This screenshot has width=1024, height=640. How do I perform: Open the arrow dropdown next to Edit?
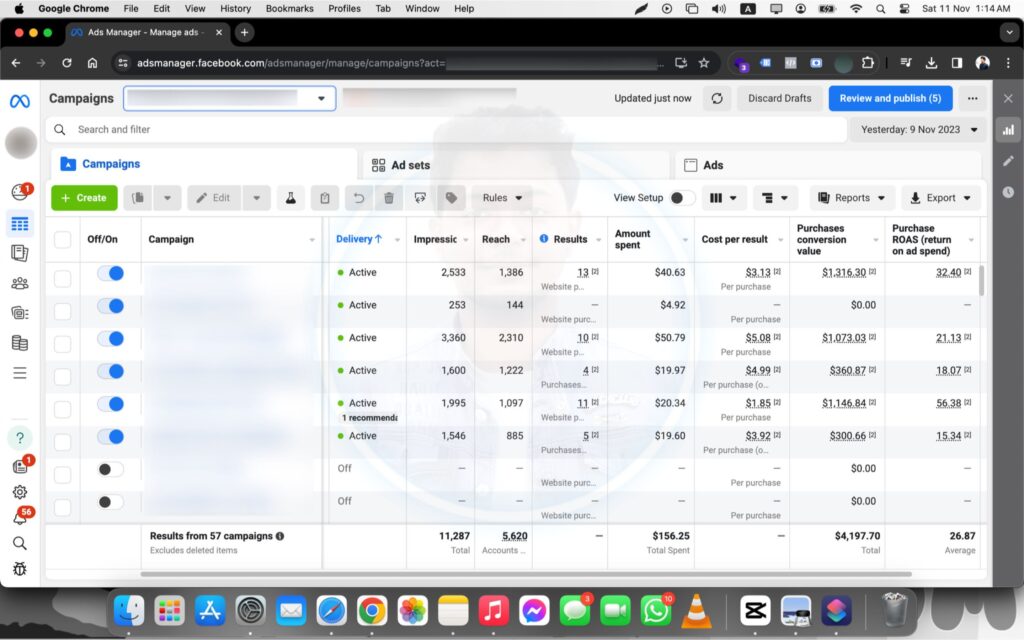(x=257, y=198)
